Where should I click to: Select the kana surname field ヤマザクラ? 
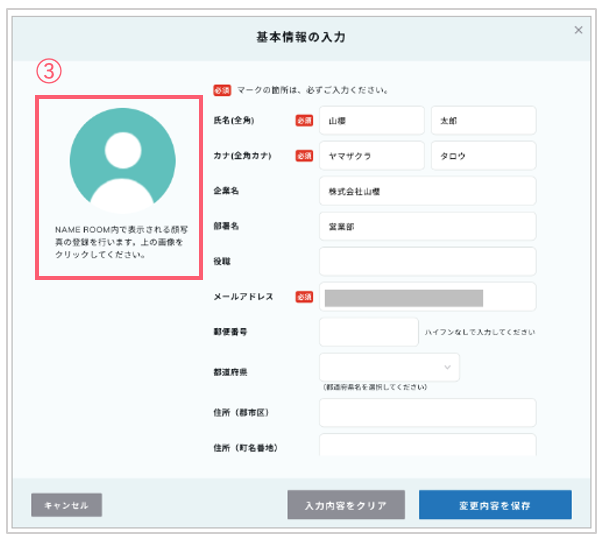[x=371, y=156]
